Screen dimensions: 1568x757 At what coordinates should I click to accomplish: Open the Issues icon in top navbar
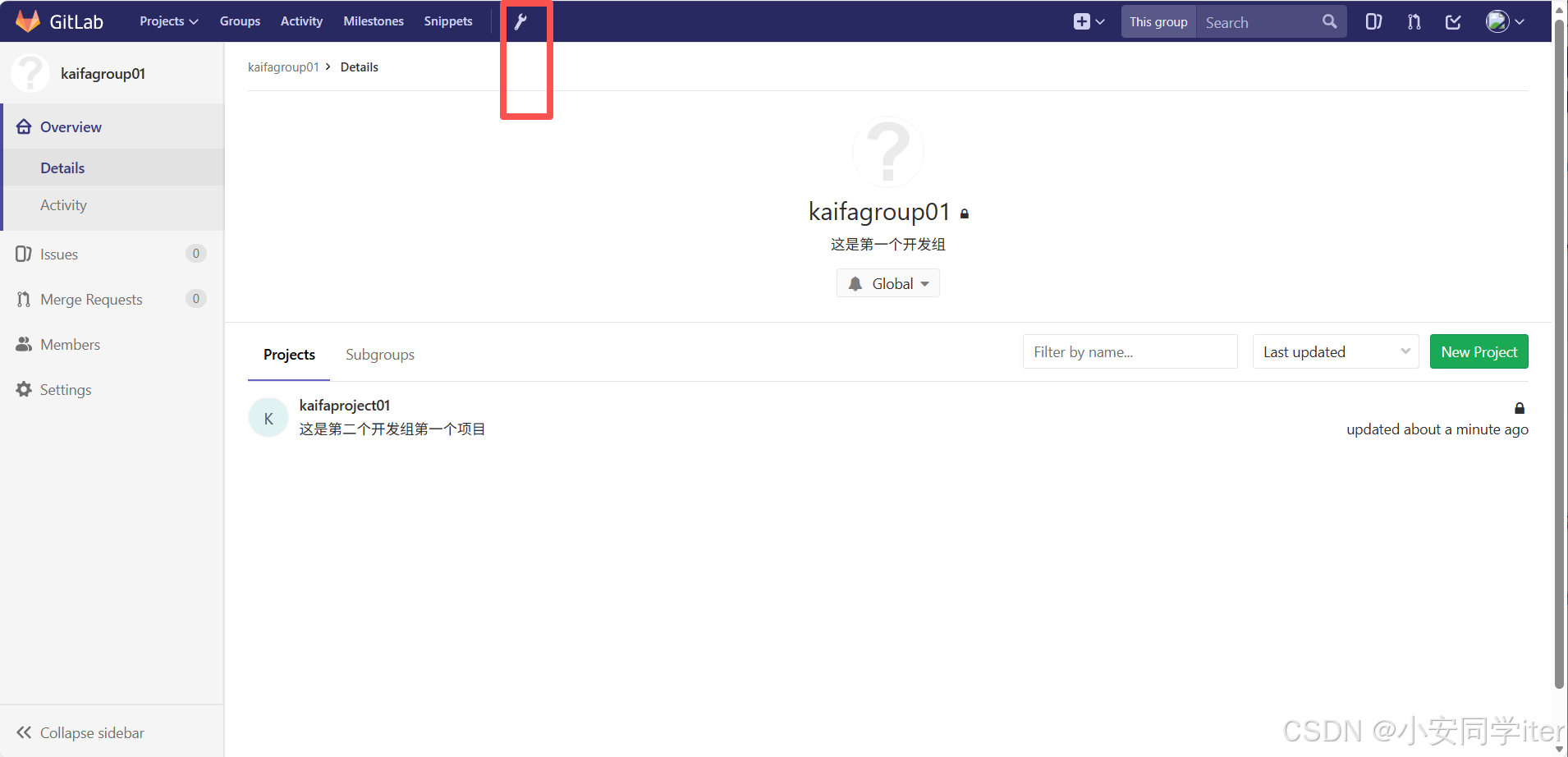point(1373,22)
